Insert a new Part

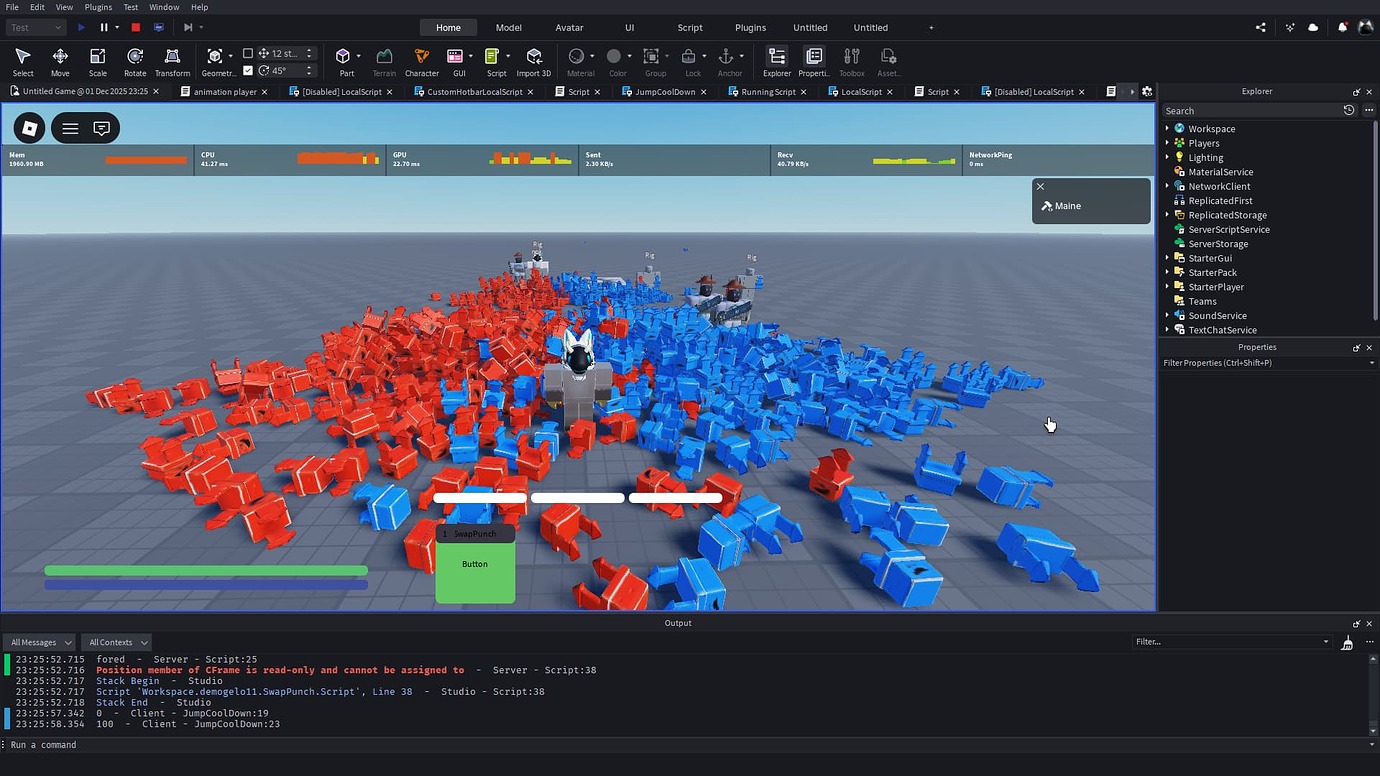(x=343, y=61)
